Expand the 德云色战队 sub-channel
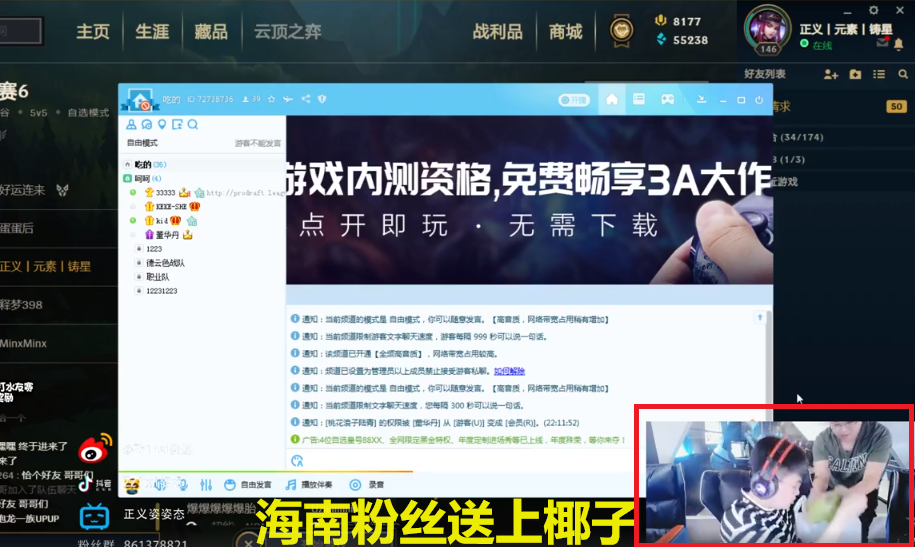This screenshot has width=915, height=547. pos(139,263)
